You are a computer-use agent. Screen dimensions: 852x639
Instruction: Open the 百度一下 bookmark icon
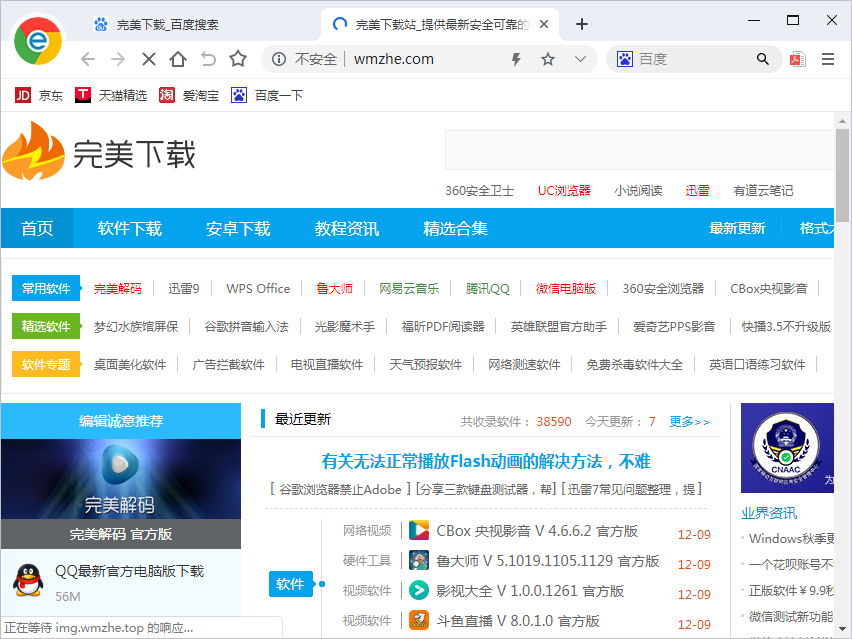238,95
